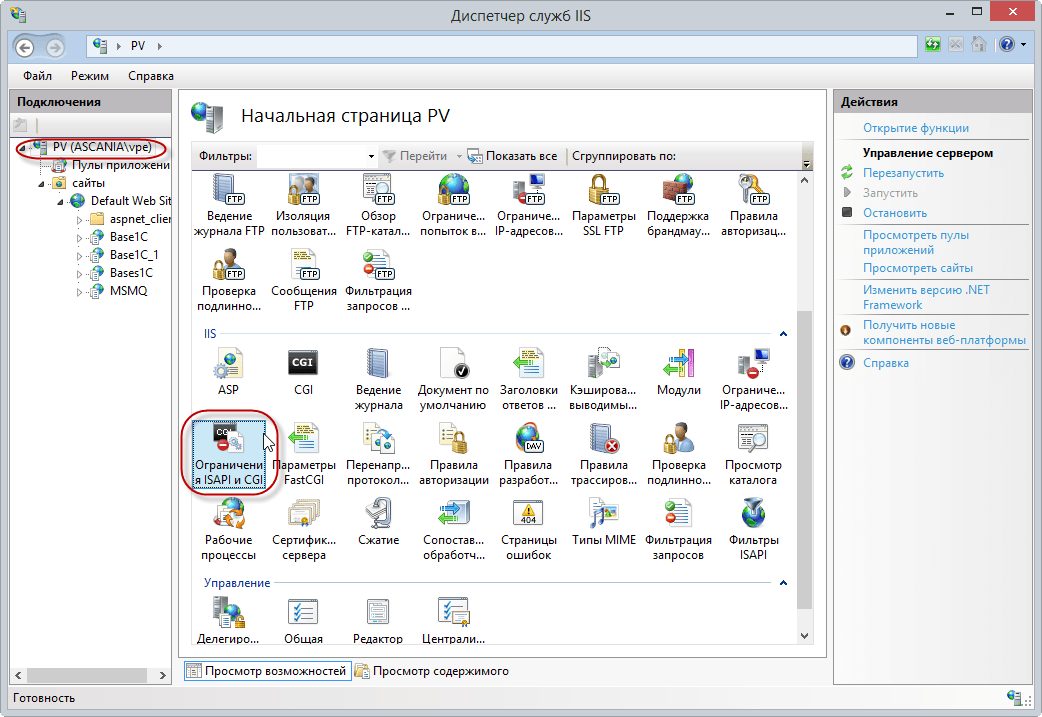The width and height of the screenshot is (1042, 717).
Task: Click Просмотреть сайты link
Action: [x=917, y=268]
